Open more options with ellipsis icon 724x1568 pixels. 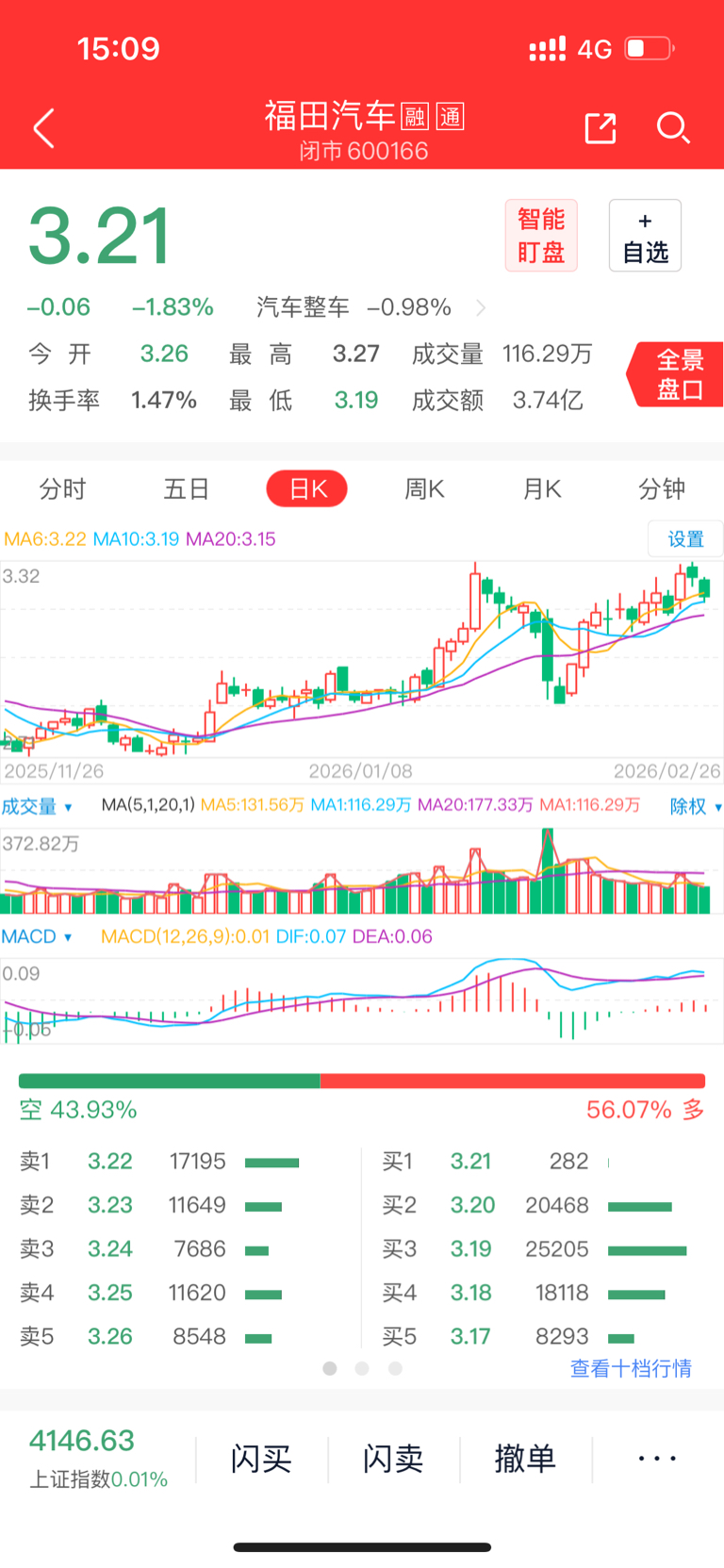coord(657,1459)
